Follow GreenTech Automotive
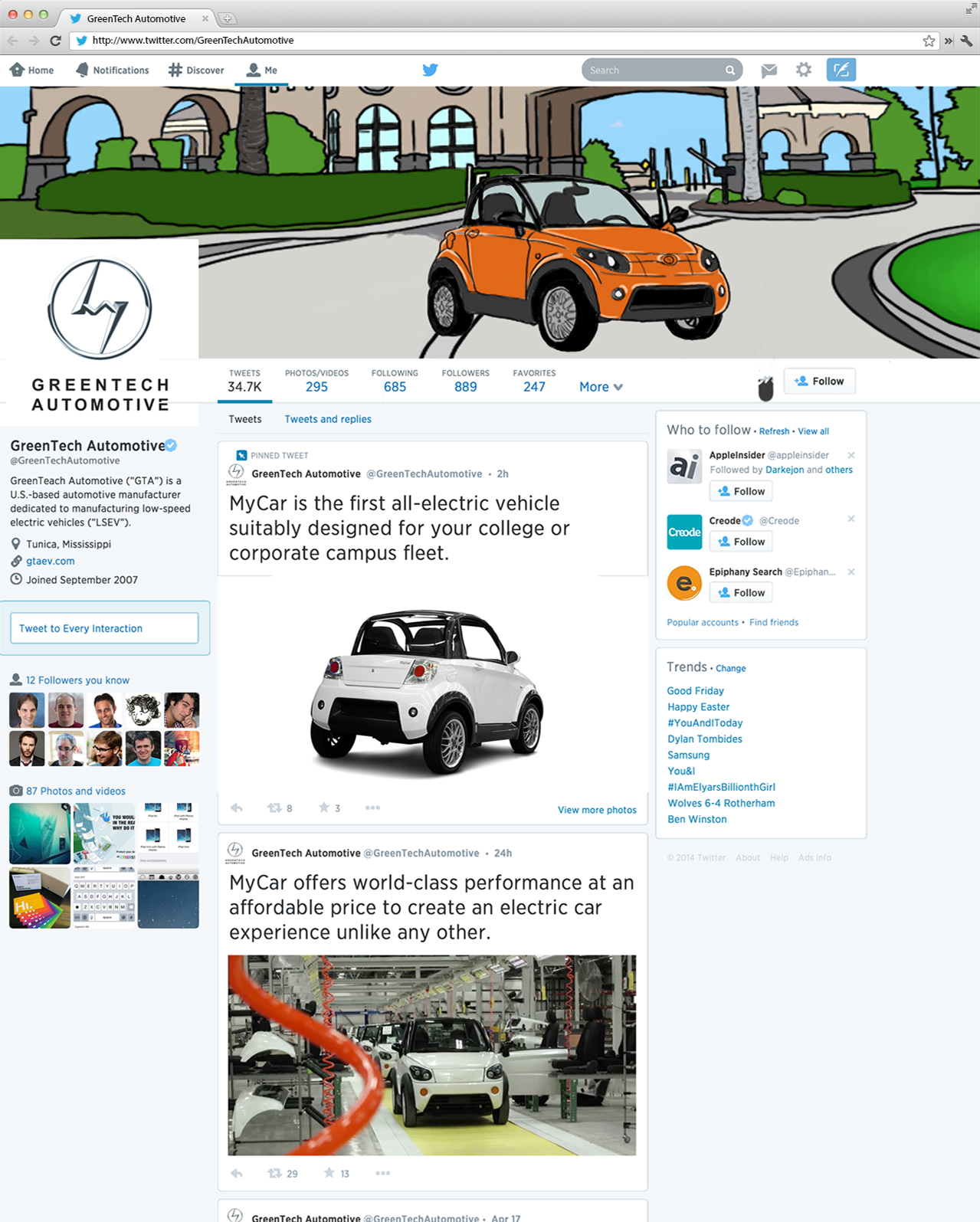Image resolution: width=980 pixels, height=1222 pixels. 820,381
